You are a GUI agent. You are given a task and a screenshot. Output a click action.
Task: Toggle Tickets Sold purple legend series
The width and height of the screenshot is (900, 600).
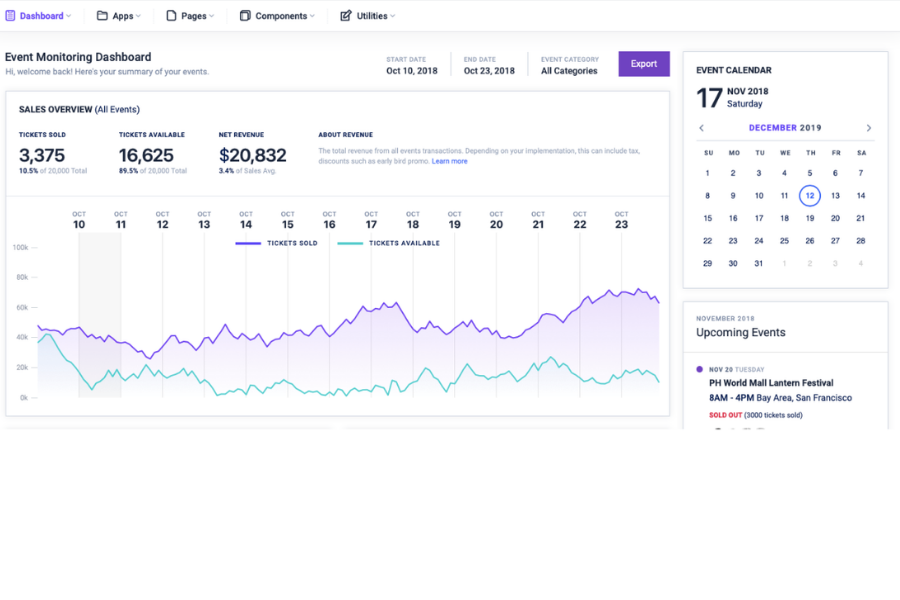[x=276, y=243]
